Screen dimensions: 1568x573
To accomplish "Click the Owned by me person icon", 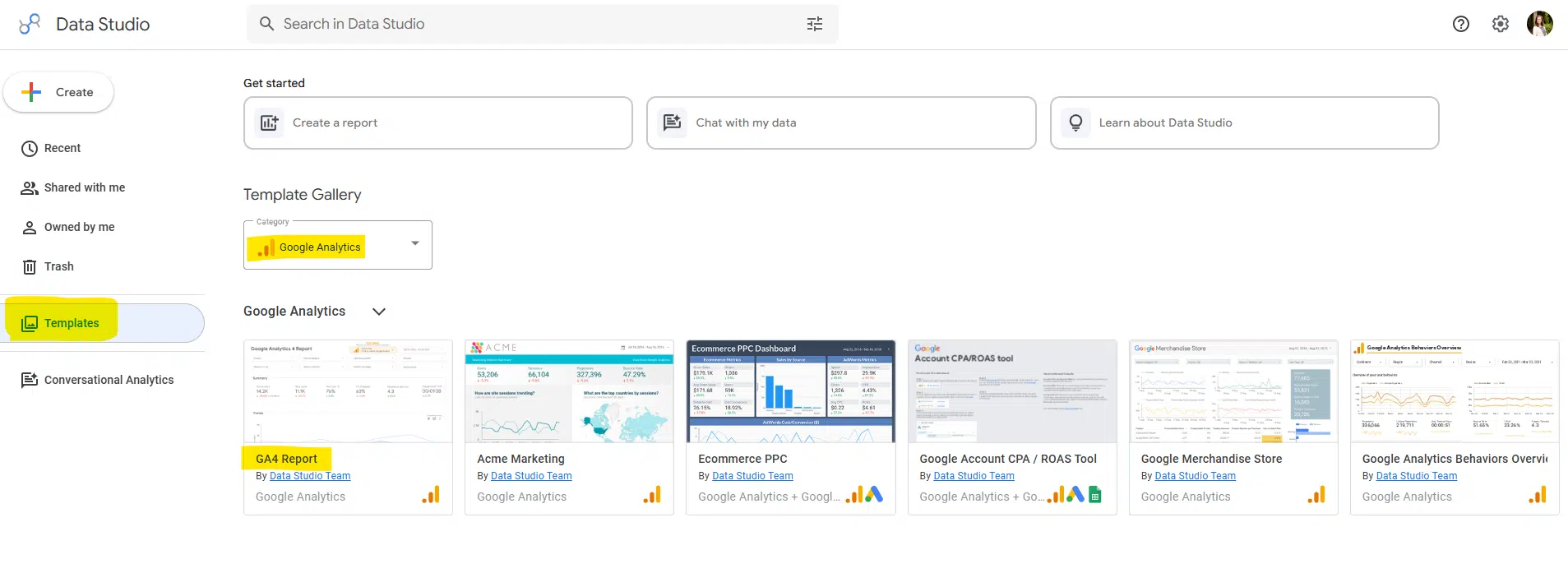I will [x=30, y=228].
